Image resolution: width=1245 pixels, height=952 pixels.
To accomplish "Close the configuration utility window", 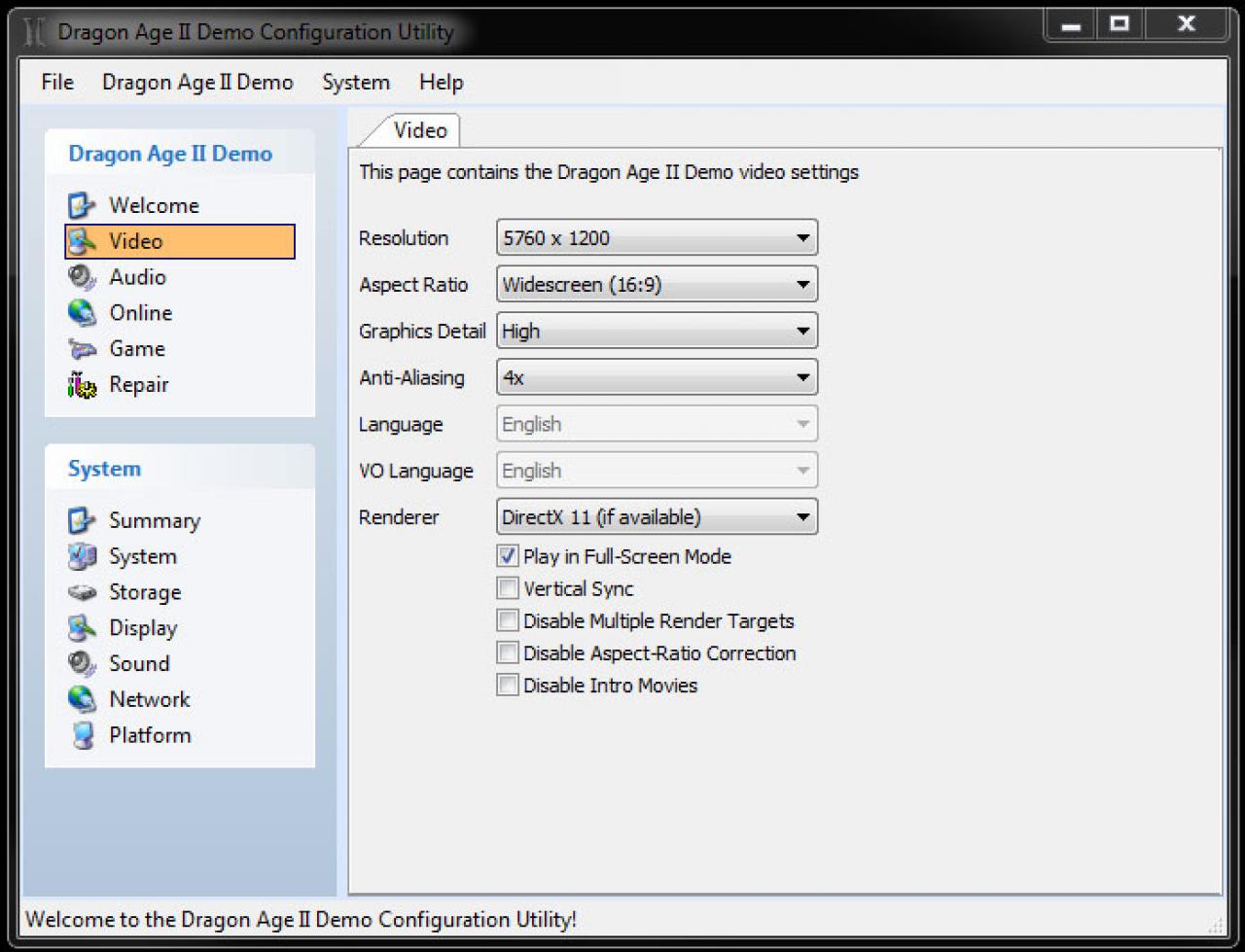I will (x=1186, y=24).
